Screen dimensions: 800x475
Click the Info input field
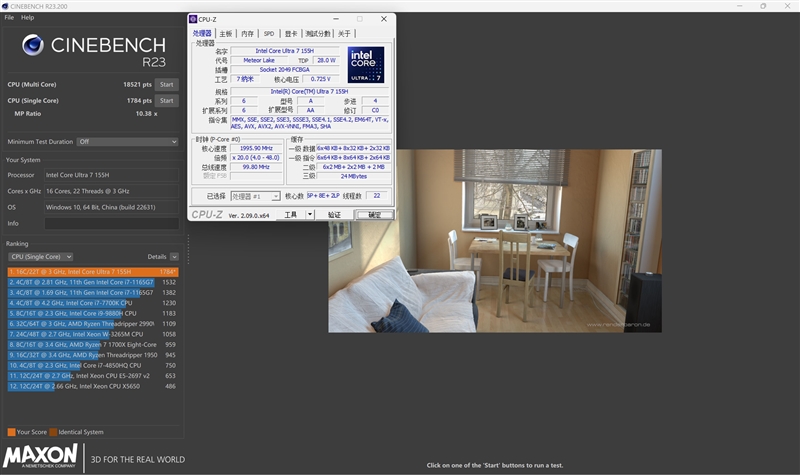tap(110, 223)
